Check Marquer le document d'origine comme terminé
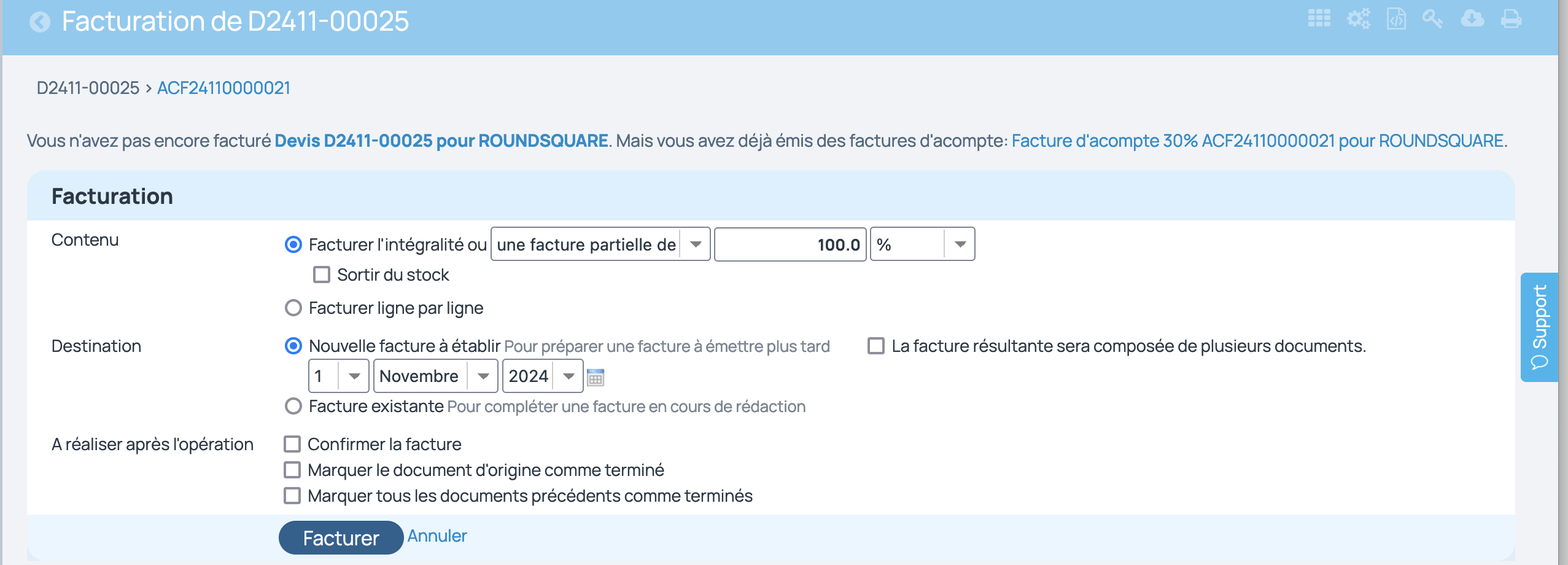The height and width of the screenshot is (565, 1568). [x=292, y=469]
